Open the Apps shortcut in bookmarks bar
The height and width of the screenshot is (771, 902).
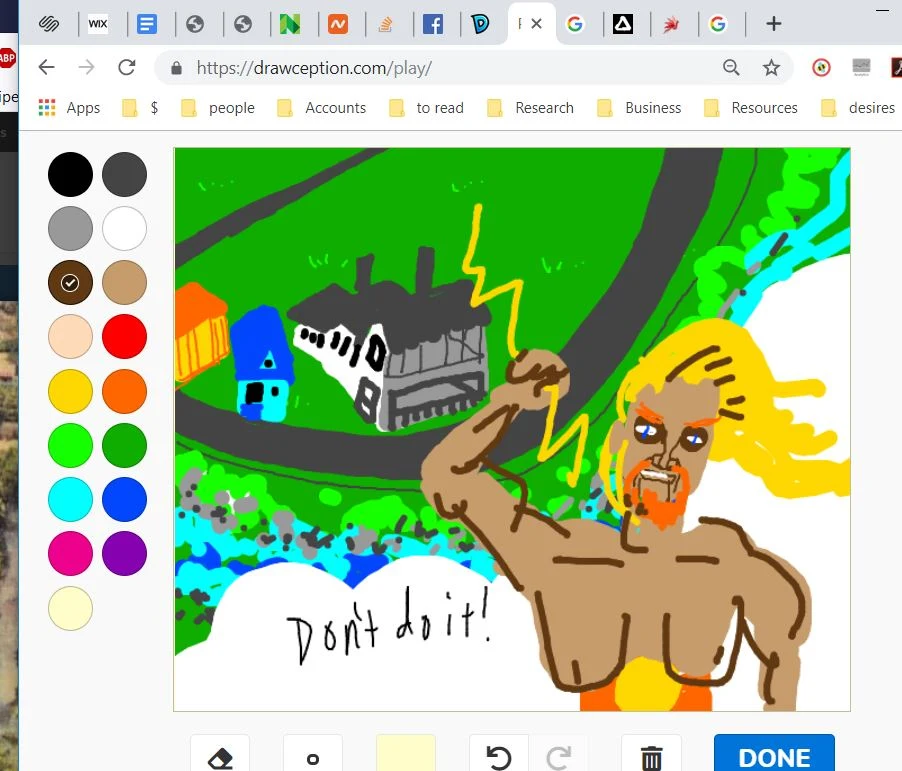coord(69,108)
